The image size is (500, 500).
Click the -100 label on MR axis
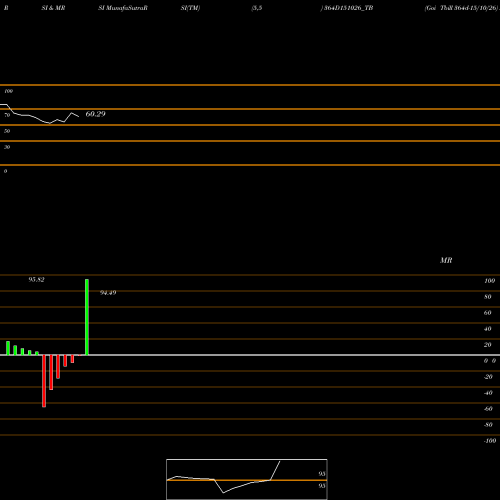(490, 441)
